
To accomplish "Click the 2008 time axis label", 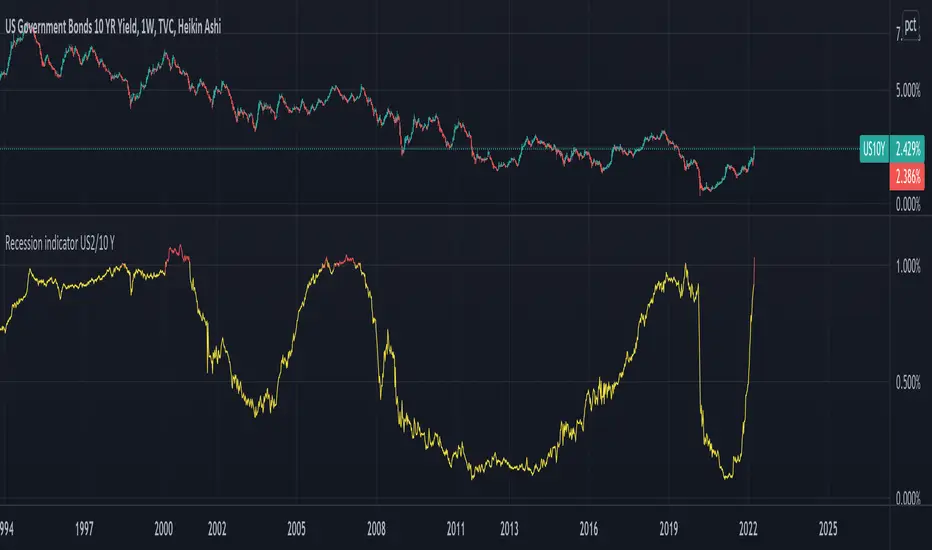I will pos(376,529).
